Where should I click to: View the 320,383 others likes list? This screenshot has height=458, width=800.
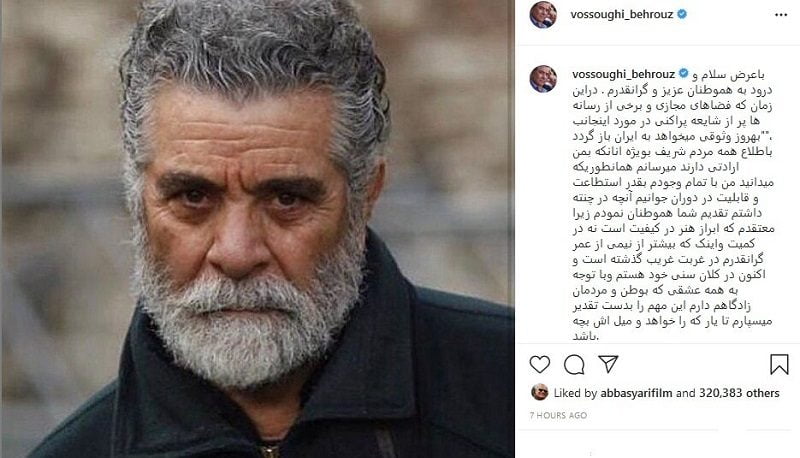pos(739,393)
